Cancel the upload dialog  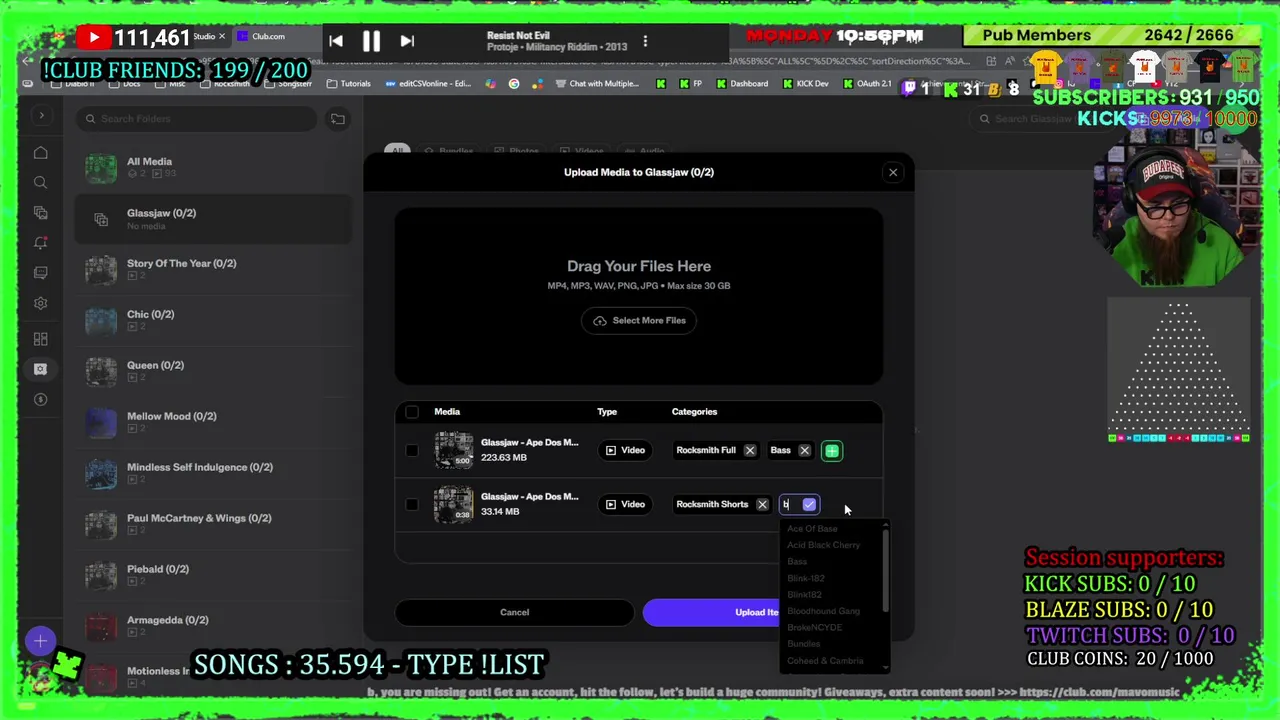(x=514, y=612)
